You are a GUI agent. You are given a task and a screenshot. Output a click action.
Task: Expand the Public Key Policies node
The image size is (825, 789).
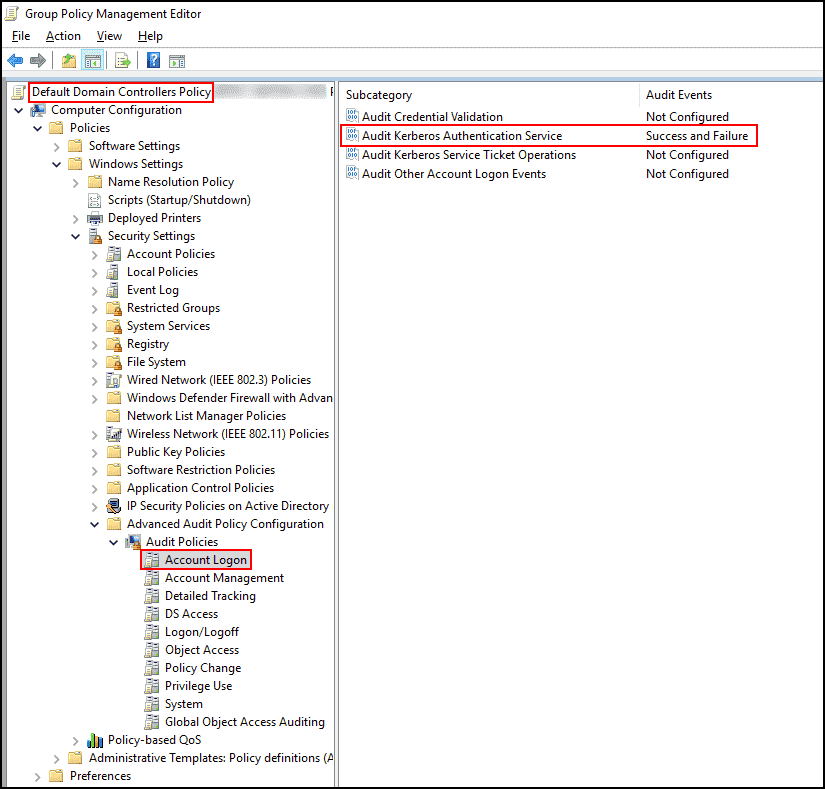click(x=94, y=453)
